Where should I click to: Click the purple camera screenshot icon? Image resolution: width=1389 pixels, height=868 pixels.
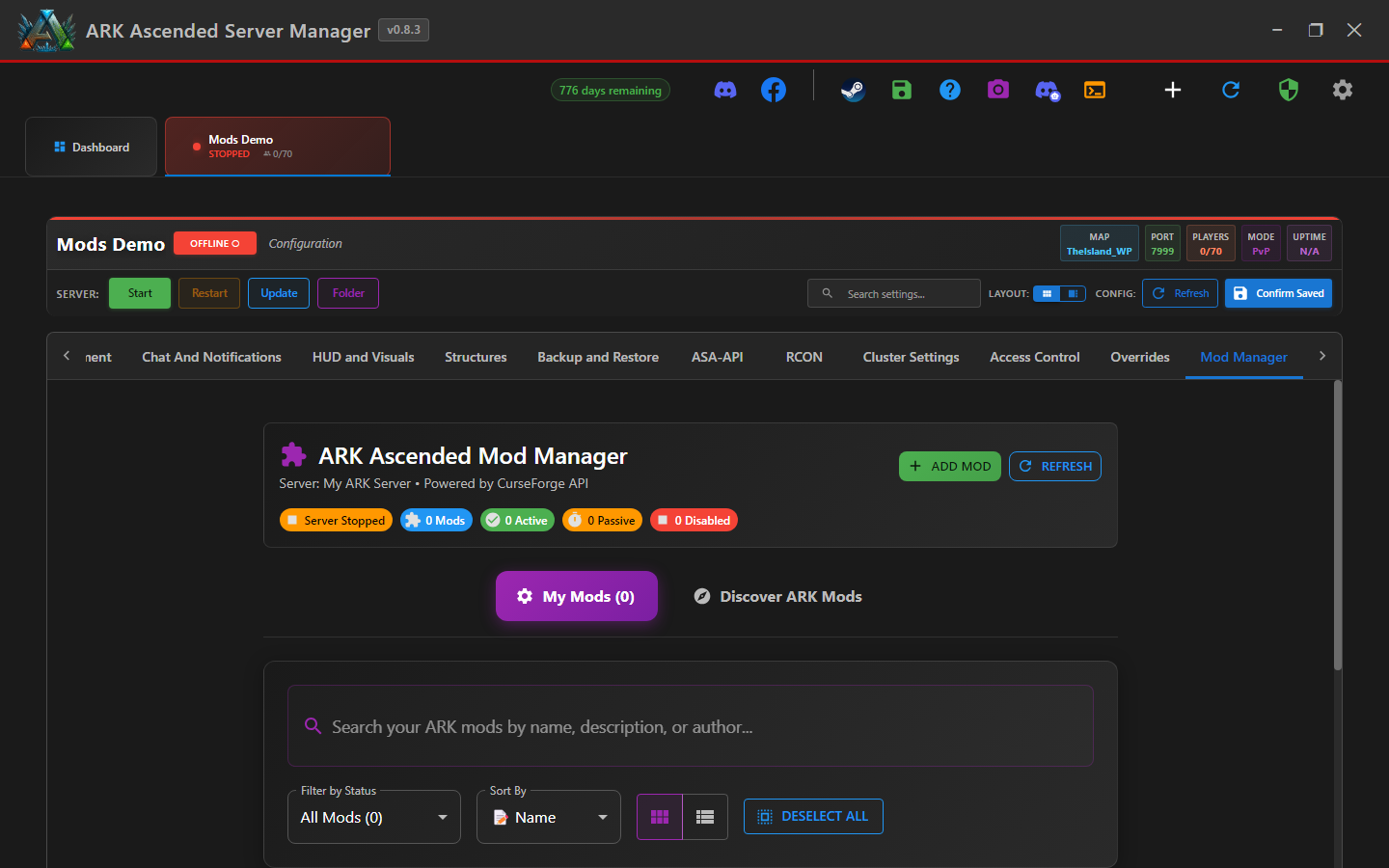[x=998, y=90]
